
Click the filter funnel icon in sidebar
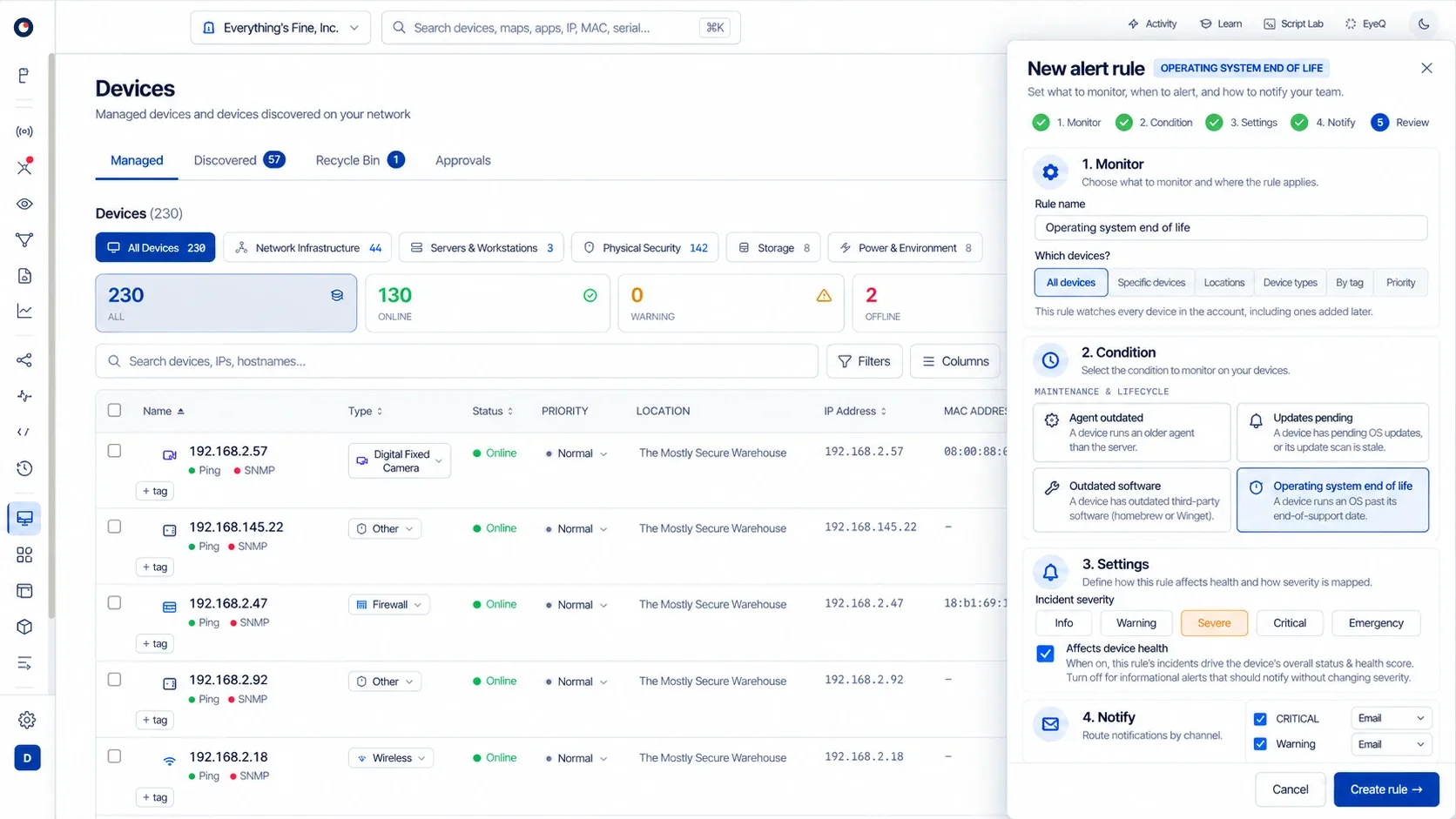24,239
